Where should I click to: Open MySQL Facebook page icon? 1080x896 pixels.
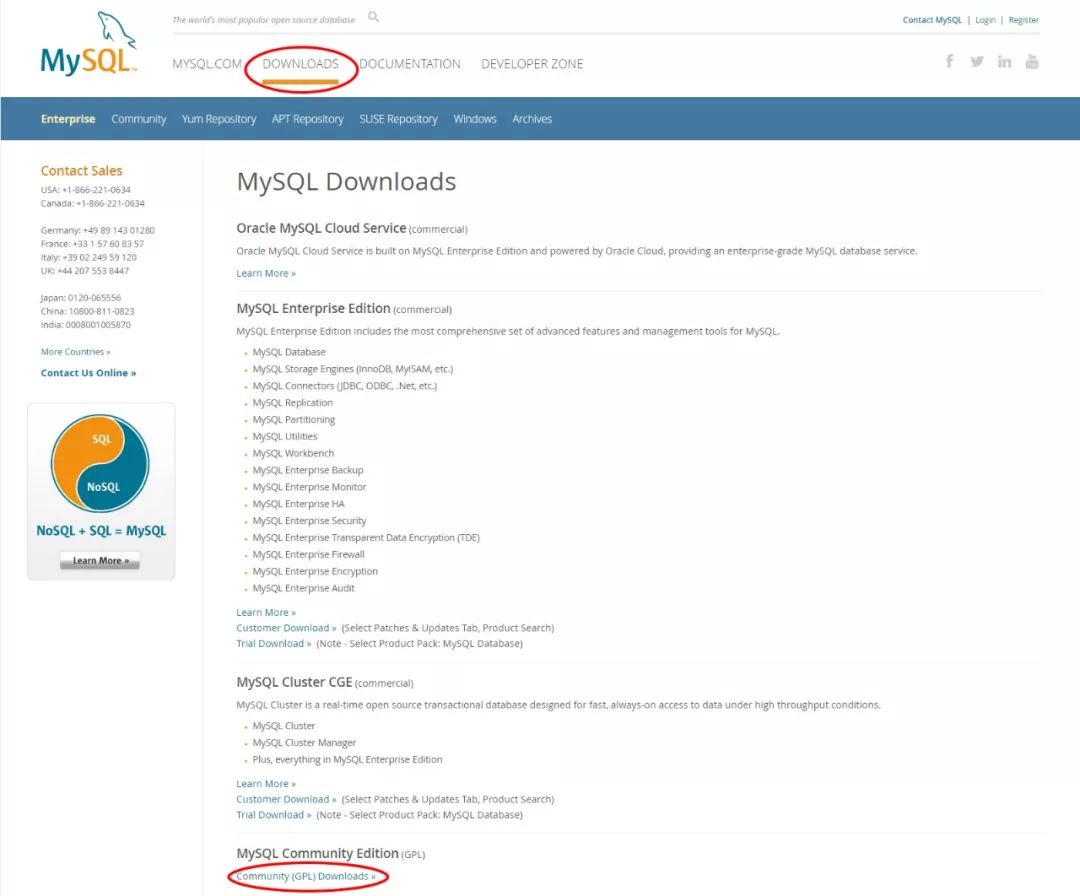(949, 61)
